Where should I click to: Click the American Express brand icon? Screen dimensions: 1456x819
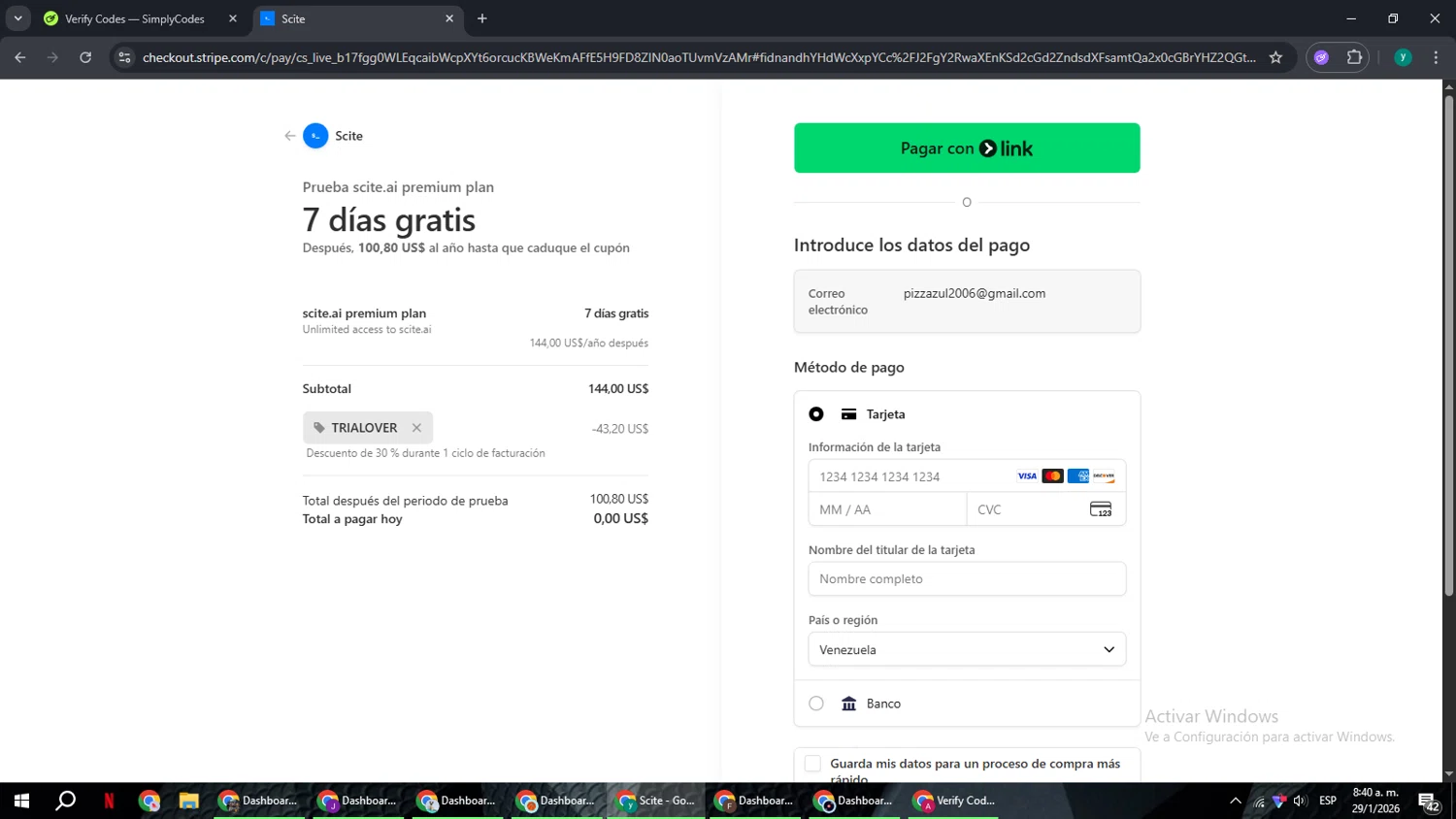1078,476
